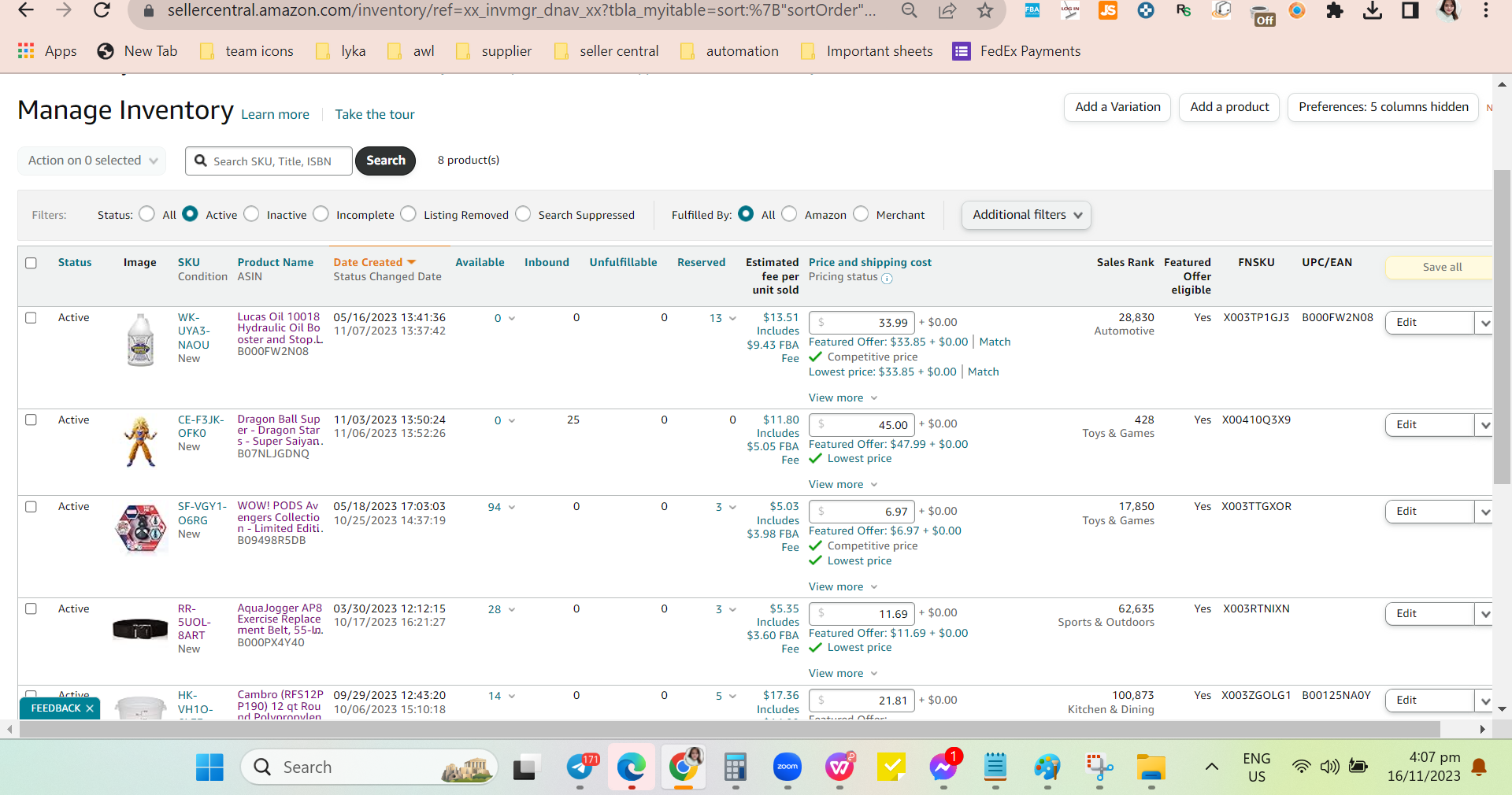
Task: Expand View more for the WOW! PODS row
Action: (843, 587)
